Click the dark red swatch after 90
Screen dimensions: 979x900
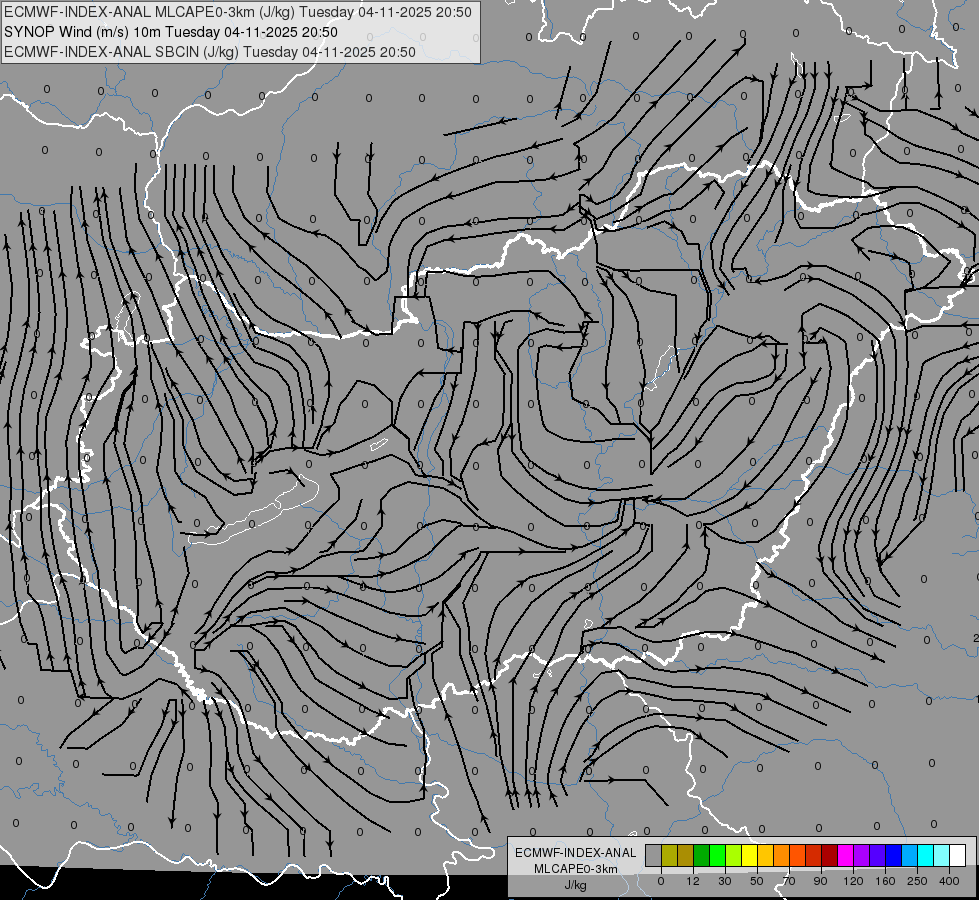point(829,856)
